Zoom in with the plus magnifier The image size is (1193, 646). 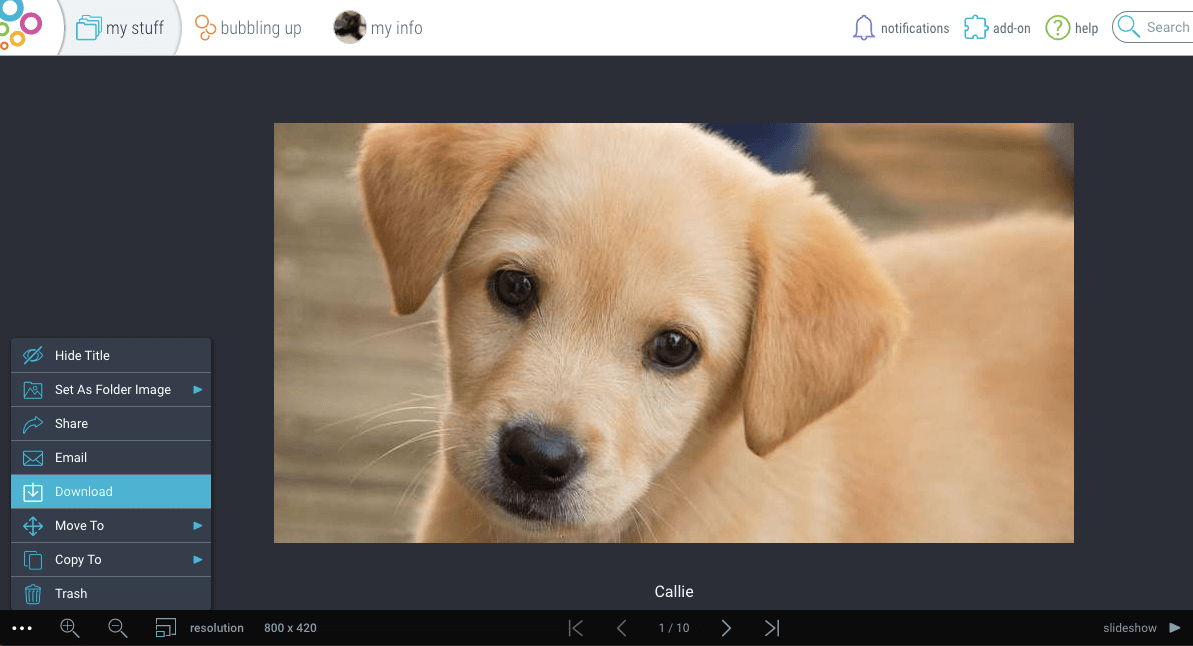click(69, 628)
